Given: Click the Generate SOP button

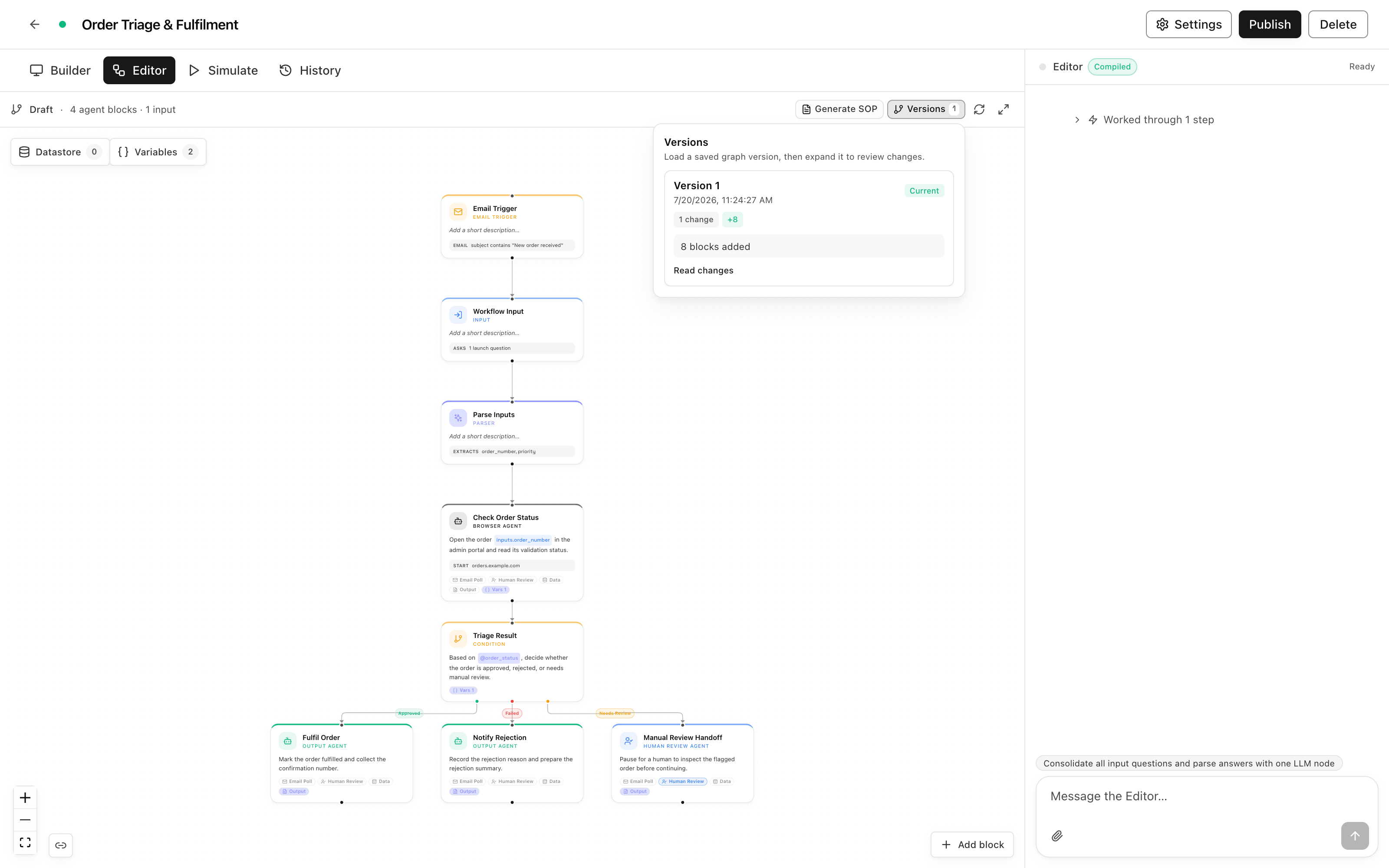Looking at the screenshot, I should pyautogui.click(x=839, y=109).
